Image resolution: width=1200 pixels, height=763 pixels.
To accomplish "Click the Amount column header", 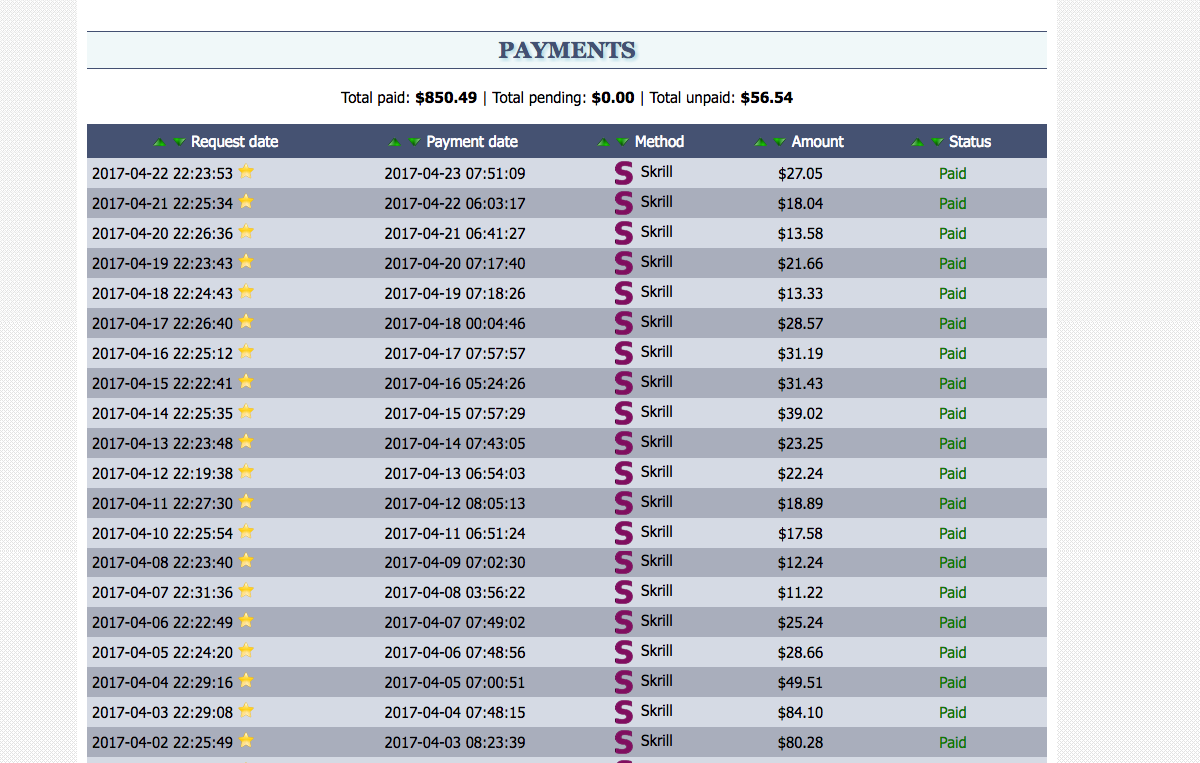I will pyautogui.click(x=817, y=142).
